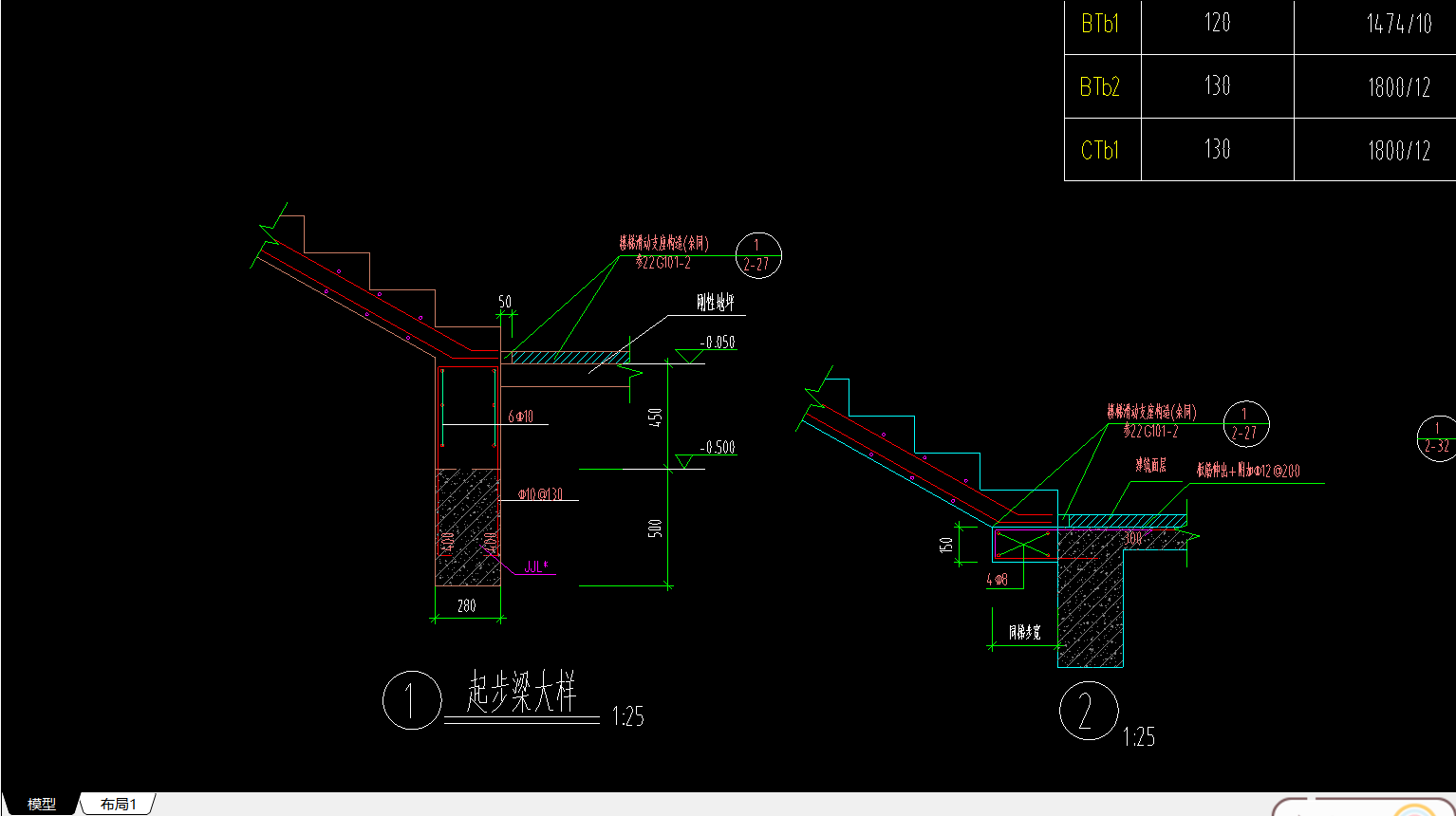
Task: Select the -0.050 elevation mark
Action: [718, 343]
